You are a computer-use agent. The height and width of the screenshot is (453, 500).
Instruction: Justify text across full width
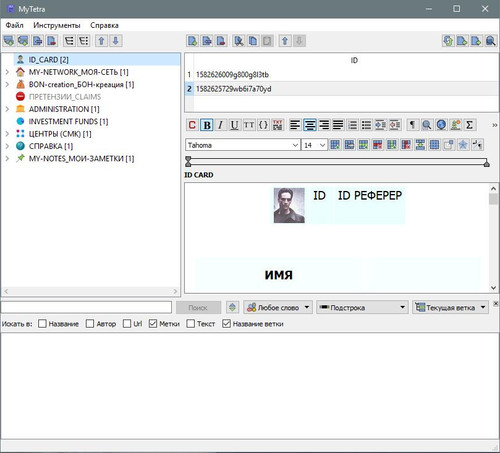338,125
